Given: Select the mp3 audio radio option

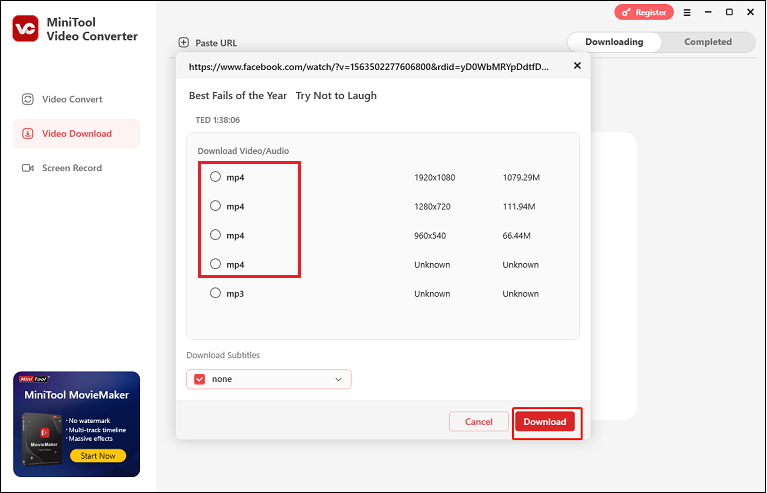Looking at the screenshot, I should (215, 293).
